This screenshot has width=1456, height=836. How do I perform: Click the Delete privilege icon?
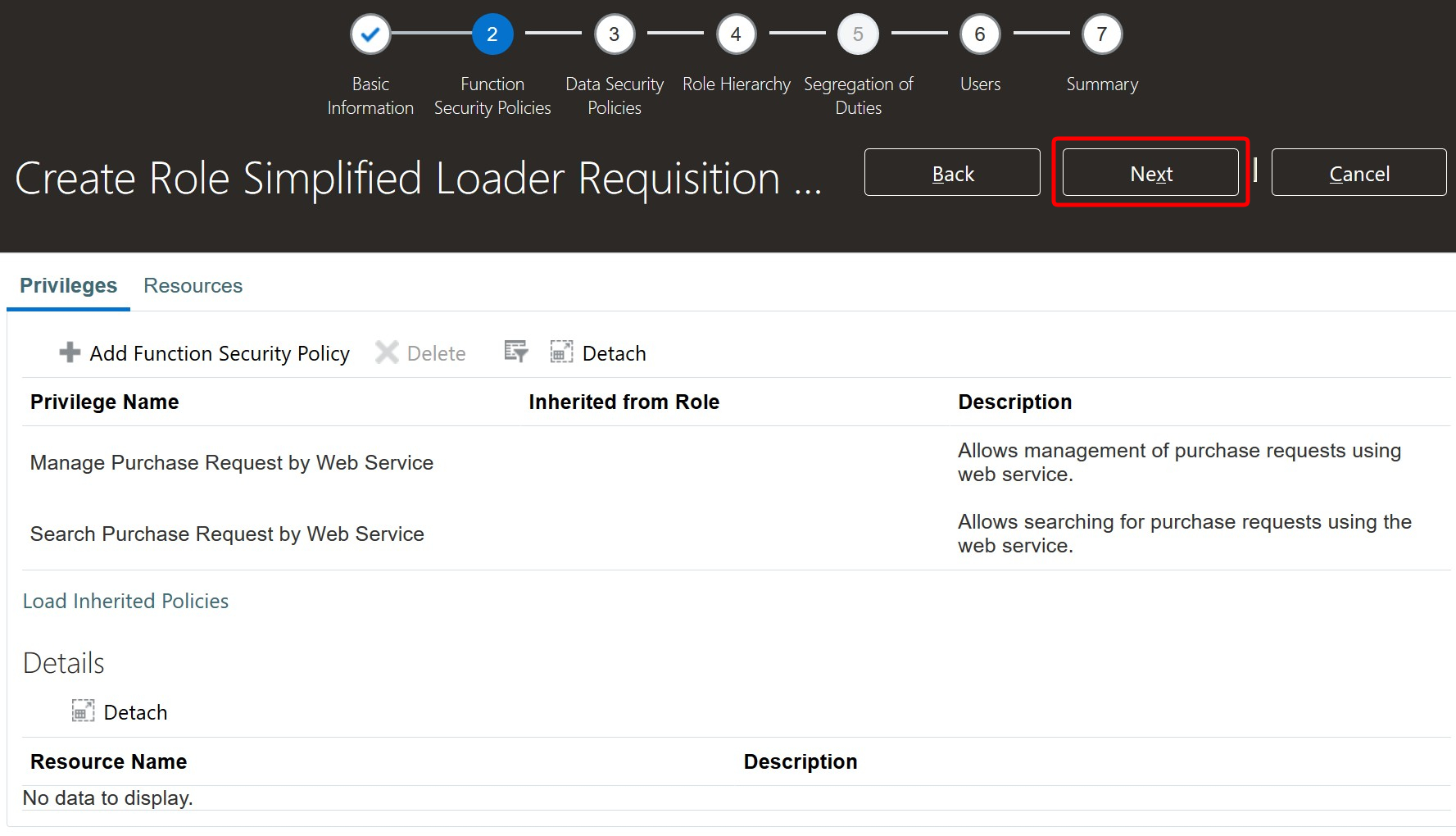pyautogui.click(x=420, y=352)
